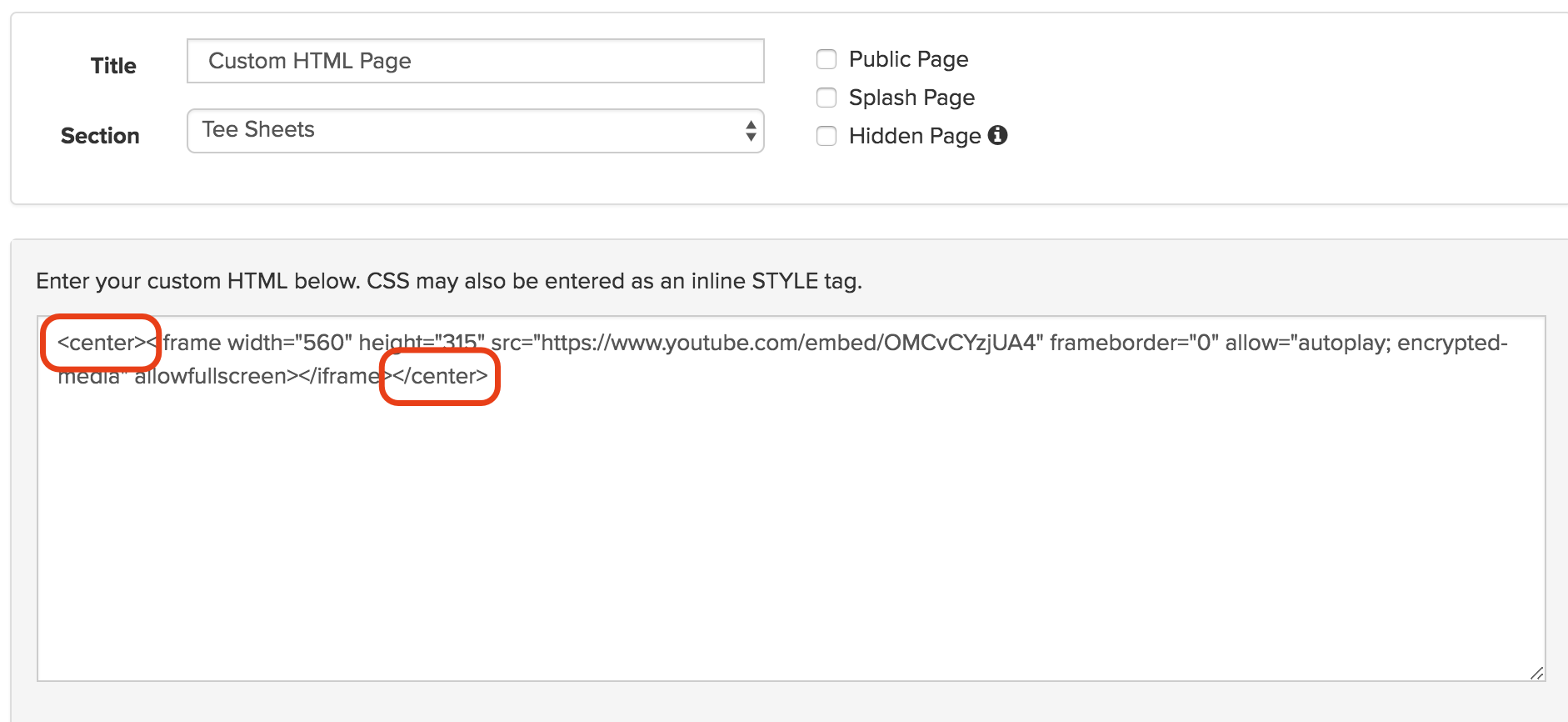Click the allowfullscreen attribute in the code
Screen dimensions: 1568x722
point(210,376)
